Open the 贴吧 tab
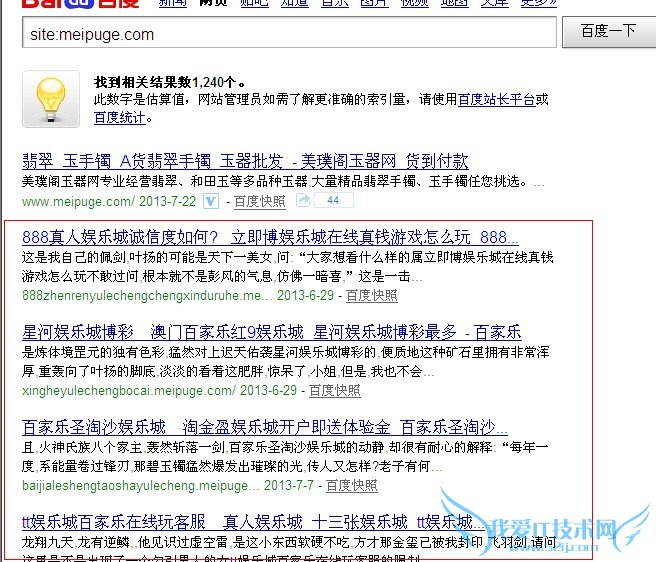656x562 pixels. [254, 3]
